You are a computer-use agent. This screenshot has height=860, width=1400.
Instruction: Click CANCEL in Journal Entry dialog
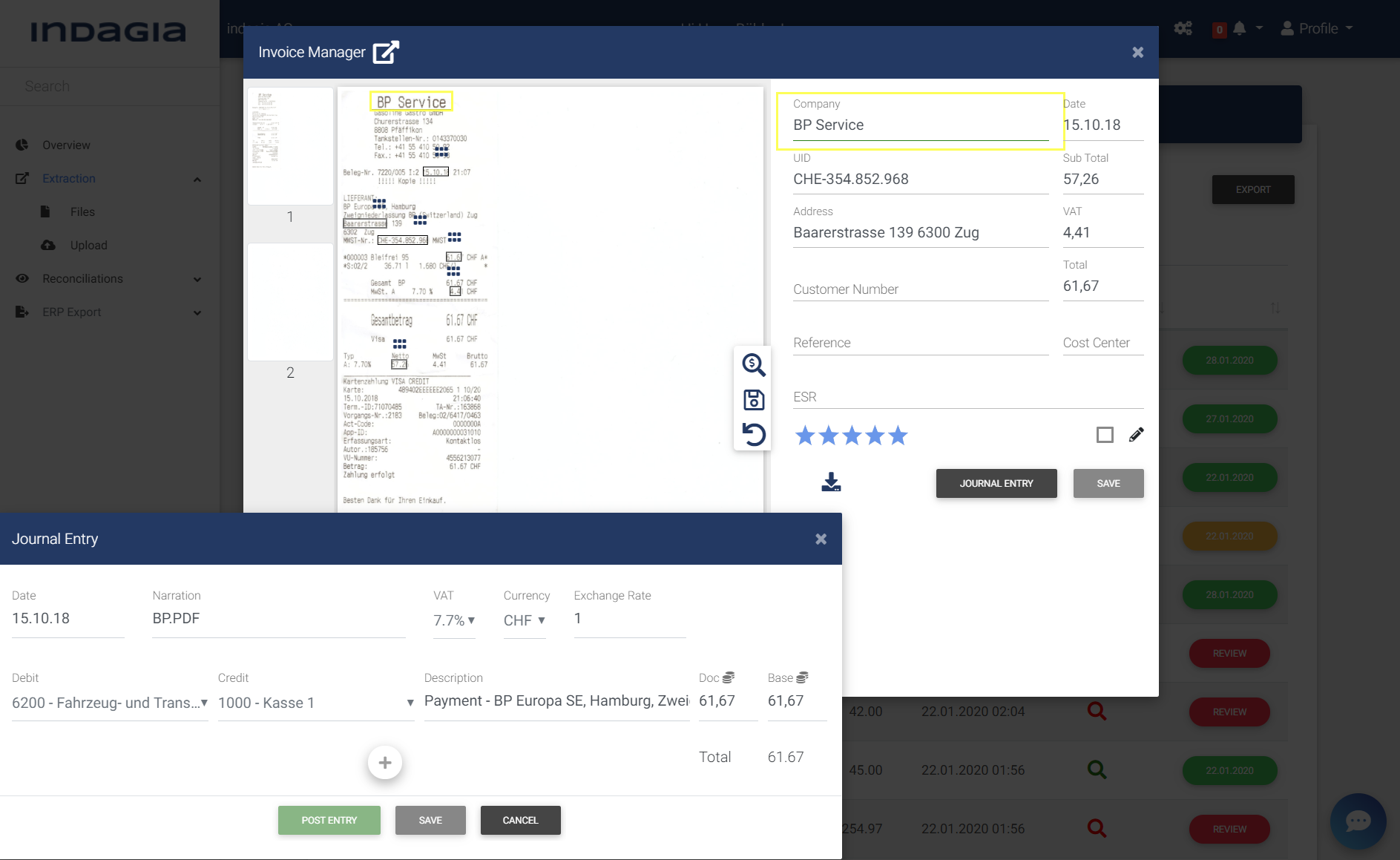coord(520,820)
